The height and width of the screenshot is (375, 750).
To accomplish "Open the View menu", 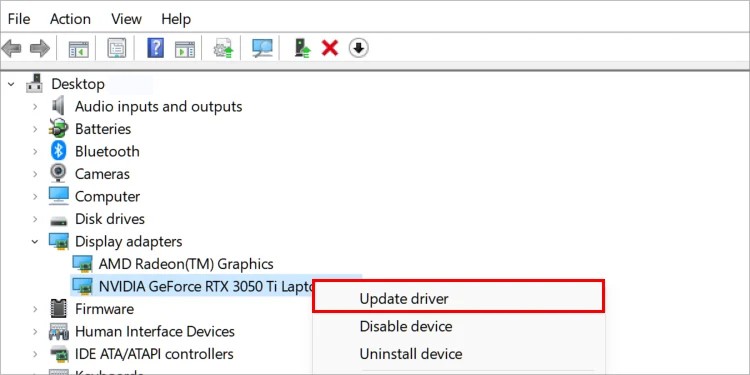I will 126,19.
